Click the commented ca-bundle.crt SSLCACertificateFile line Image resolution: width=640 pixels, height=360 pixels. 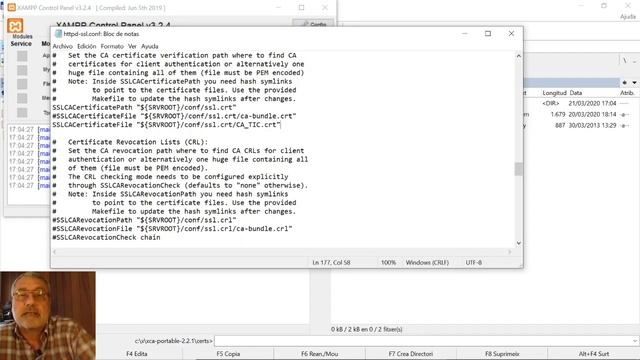174,116
